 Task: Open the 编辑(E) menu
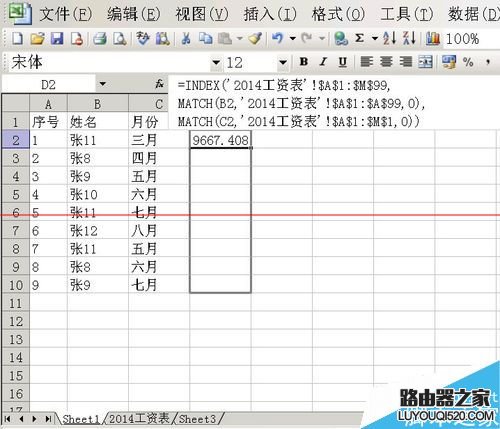134,14
